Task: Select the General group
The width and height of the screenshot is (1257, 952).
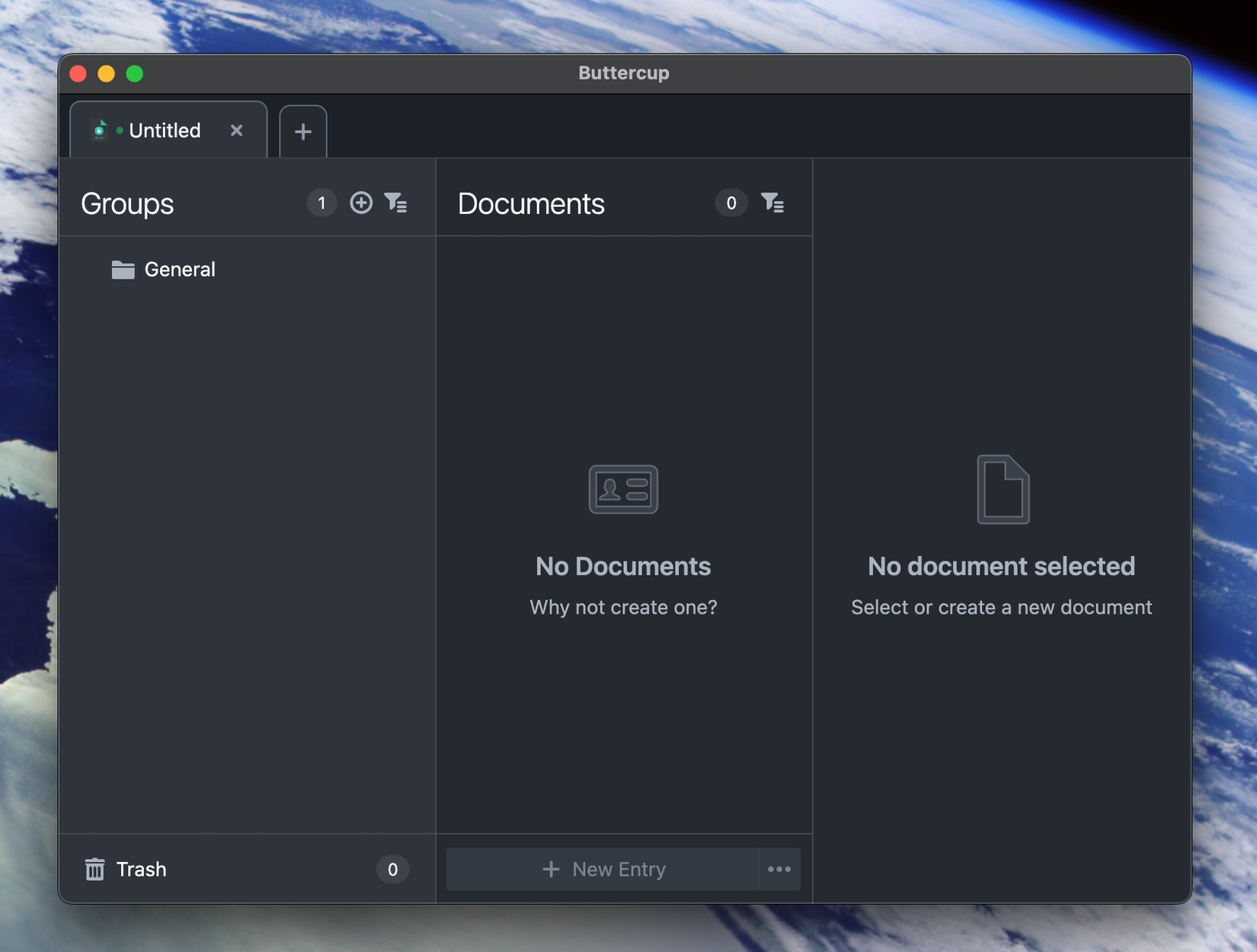Action: click(x=180, y=269)
